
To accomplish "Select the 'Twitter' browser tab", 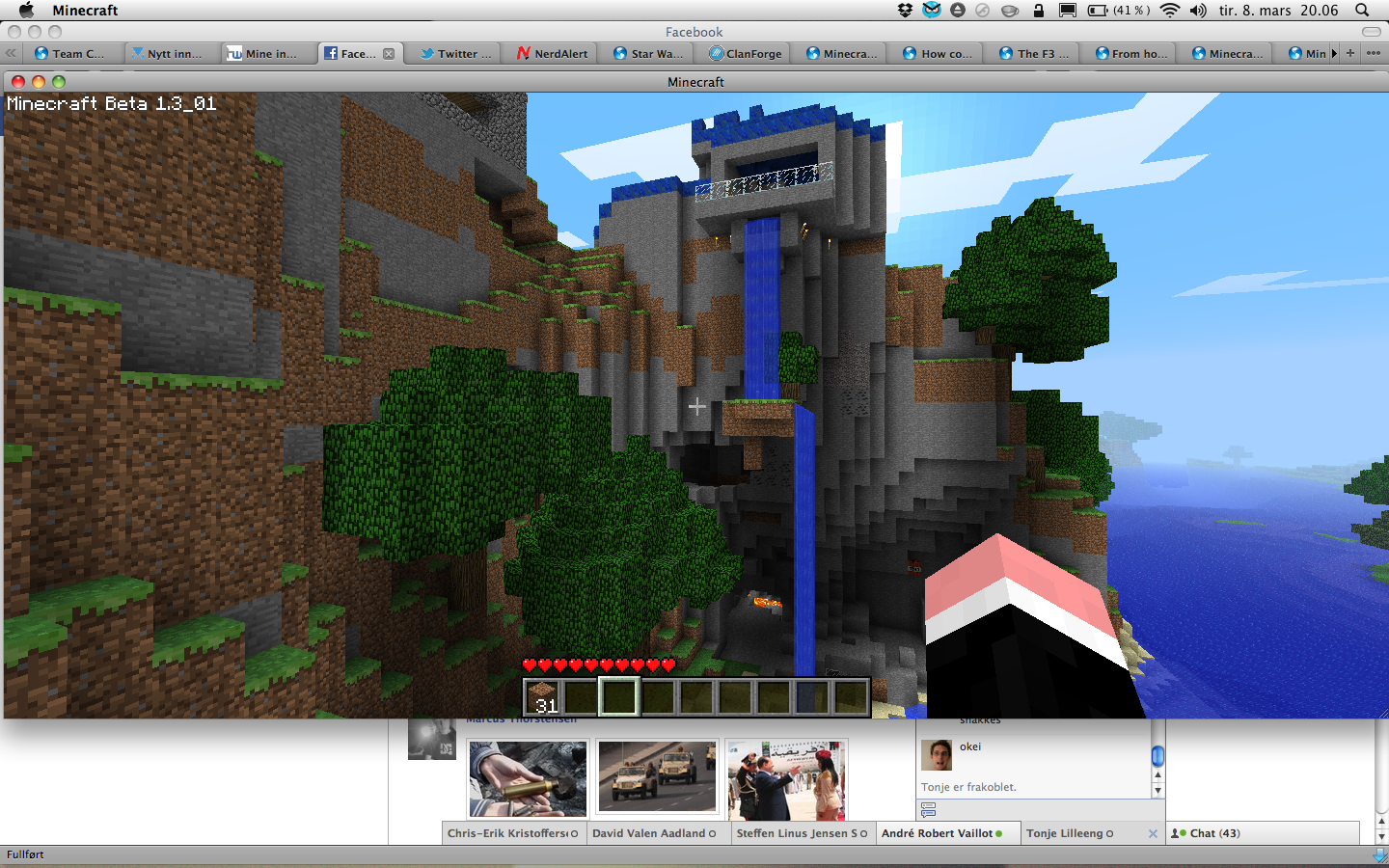I will 455,53.
